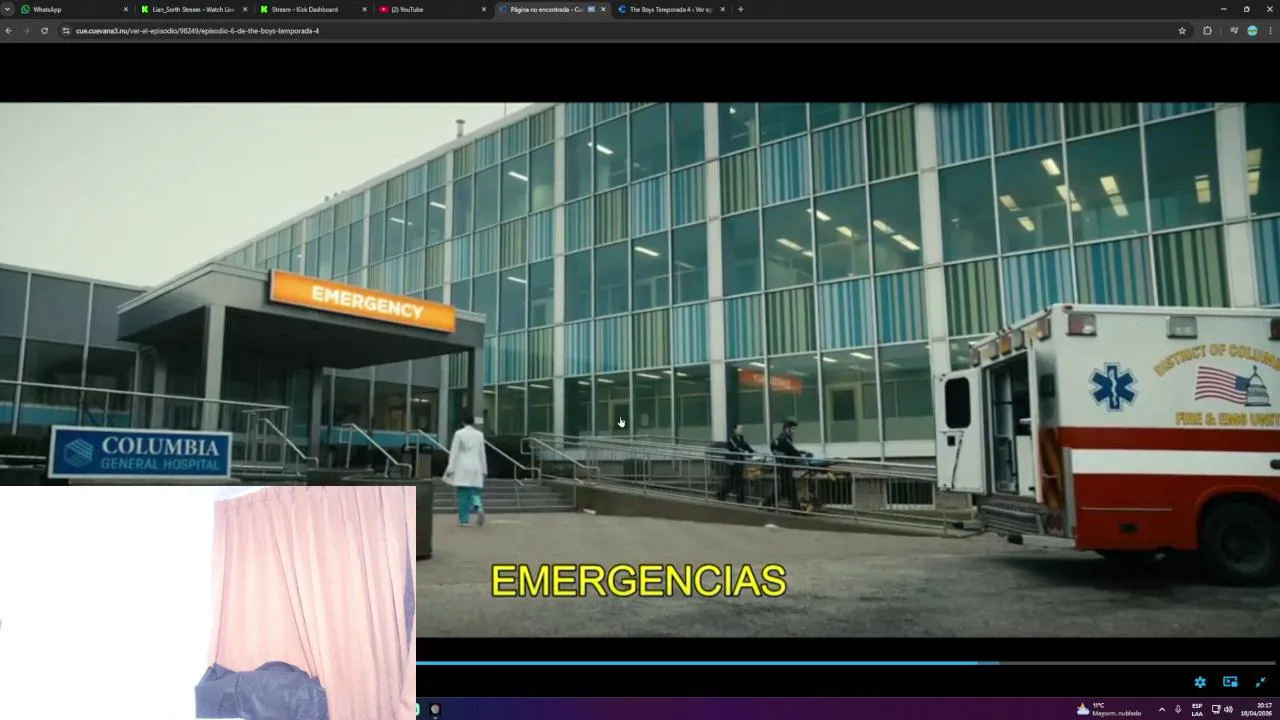Click the media indicator on cuevana tab
The height and width of the screenshot is (720, 1280).
[x=591, y=9]
